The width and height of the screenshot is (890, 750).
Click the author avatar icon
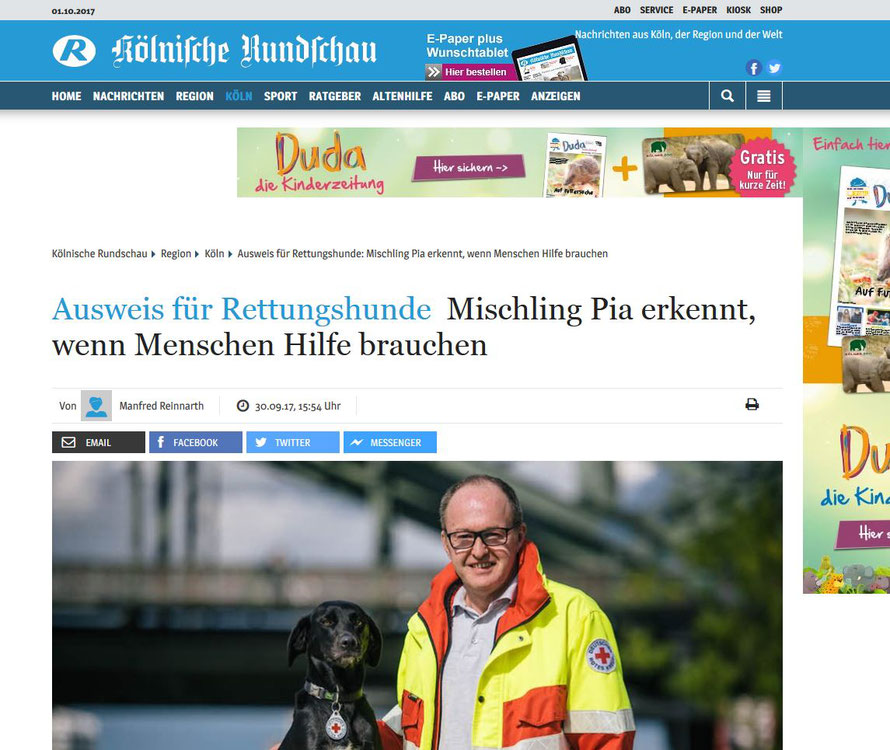(x=96, y=405)
